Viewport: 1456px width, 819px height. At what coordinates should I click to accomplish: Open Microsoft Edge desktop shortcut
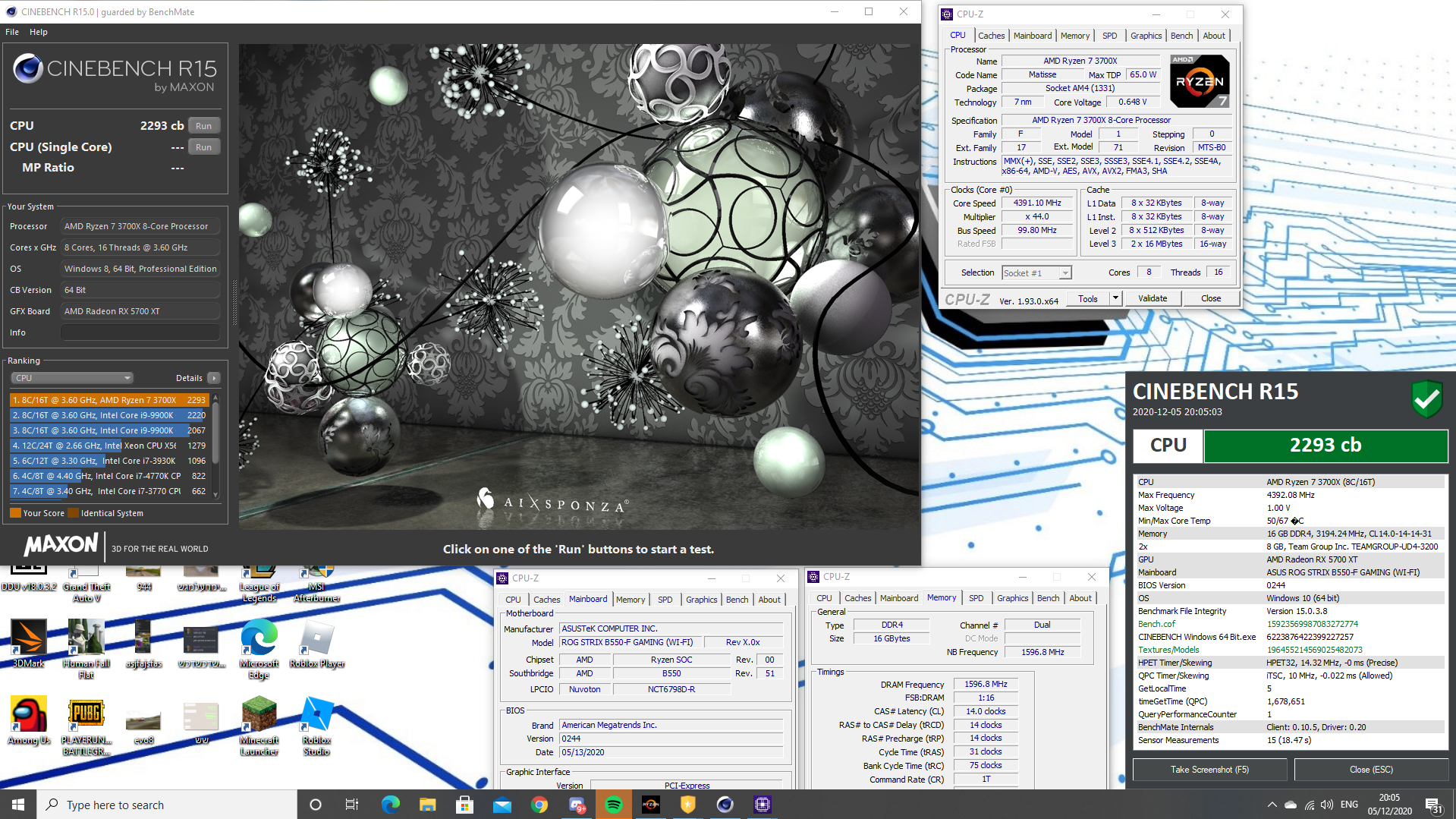tap(259, 649)
